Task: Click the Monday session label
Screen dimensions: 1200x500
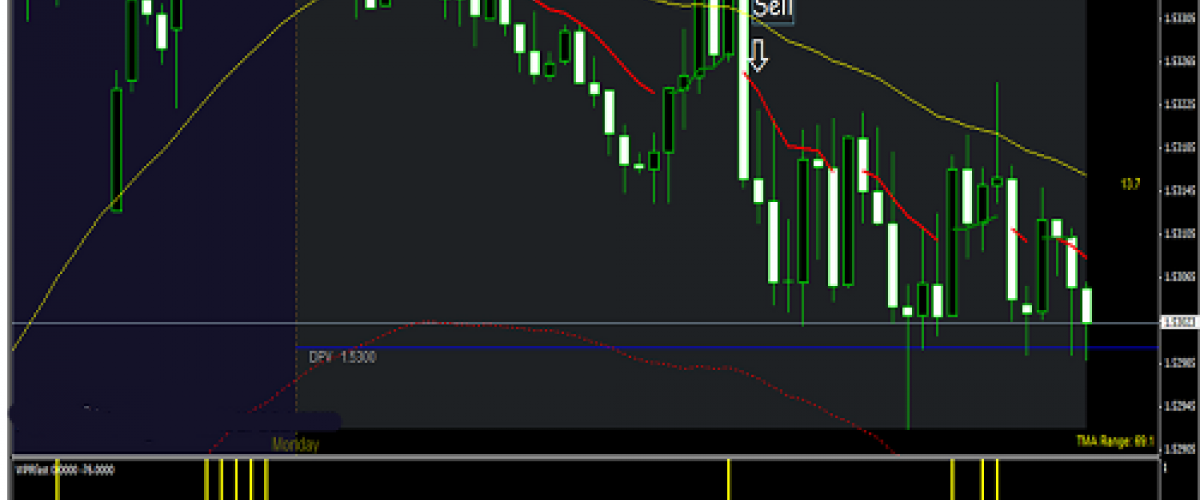Action: (x=295, y=444)
